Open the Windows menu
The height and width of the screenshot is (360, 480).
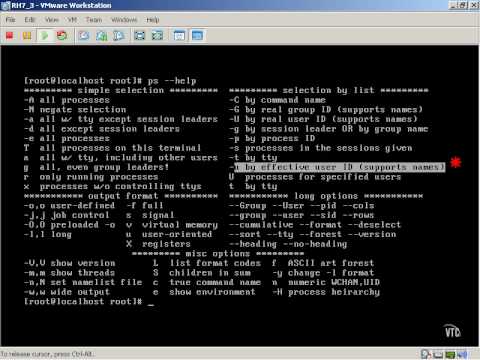point(124,20)
